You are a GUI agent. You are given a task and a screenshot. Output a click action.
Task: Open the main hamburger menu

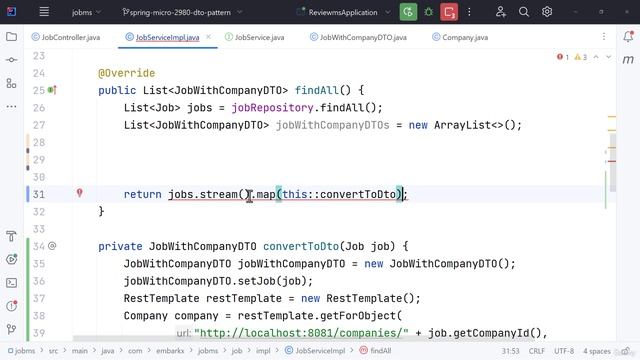(44, 12)
